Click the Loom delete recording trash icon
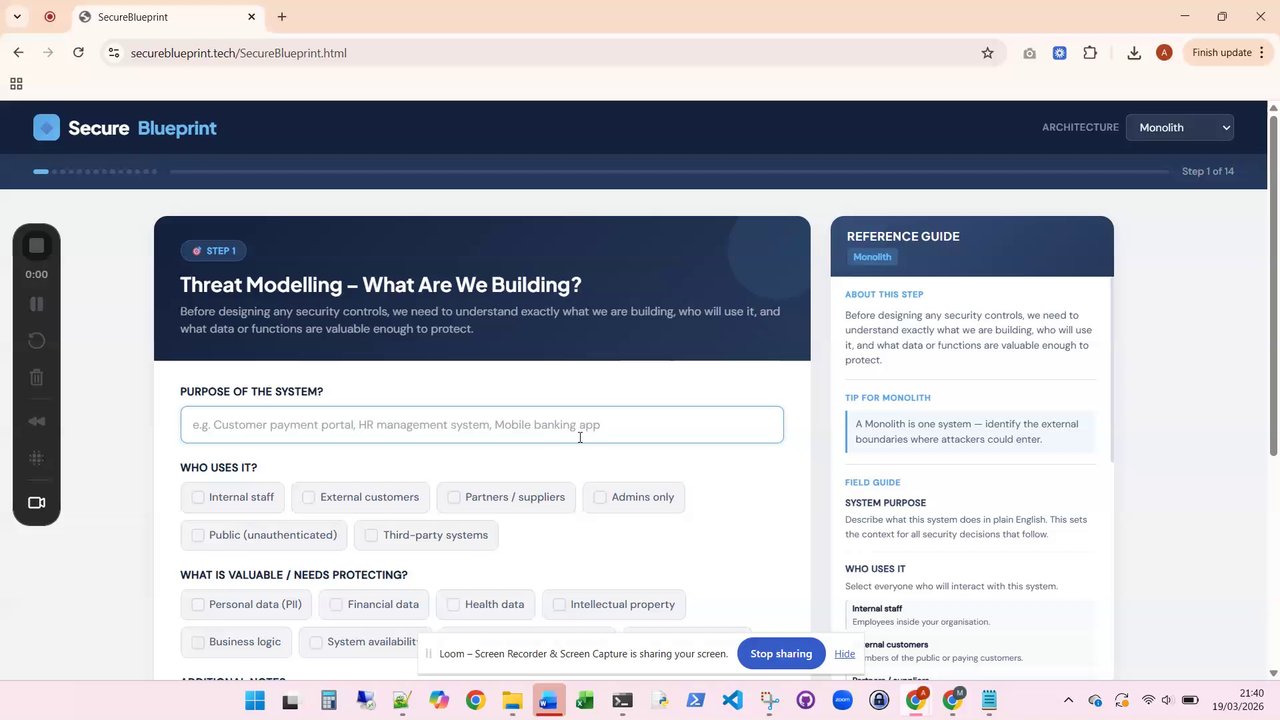This screenshot has height=720, width=1280. [37, 377]
